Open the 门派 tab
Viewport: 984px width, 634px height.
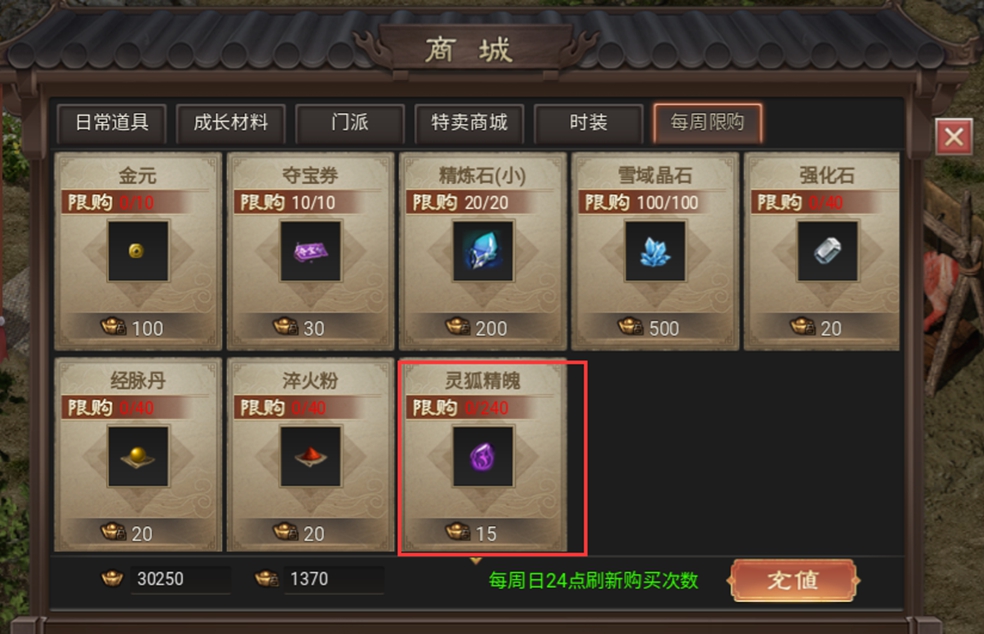tap(350, 122)
